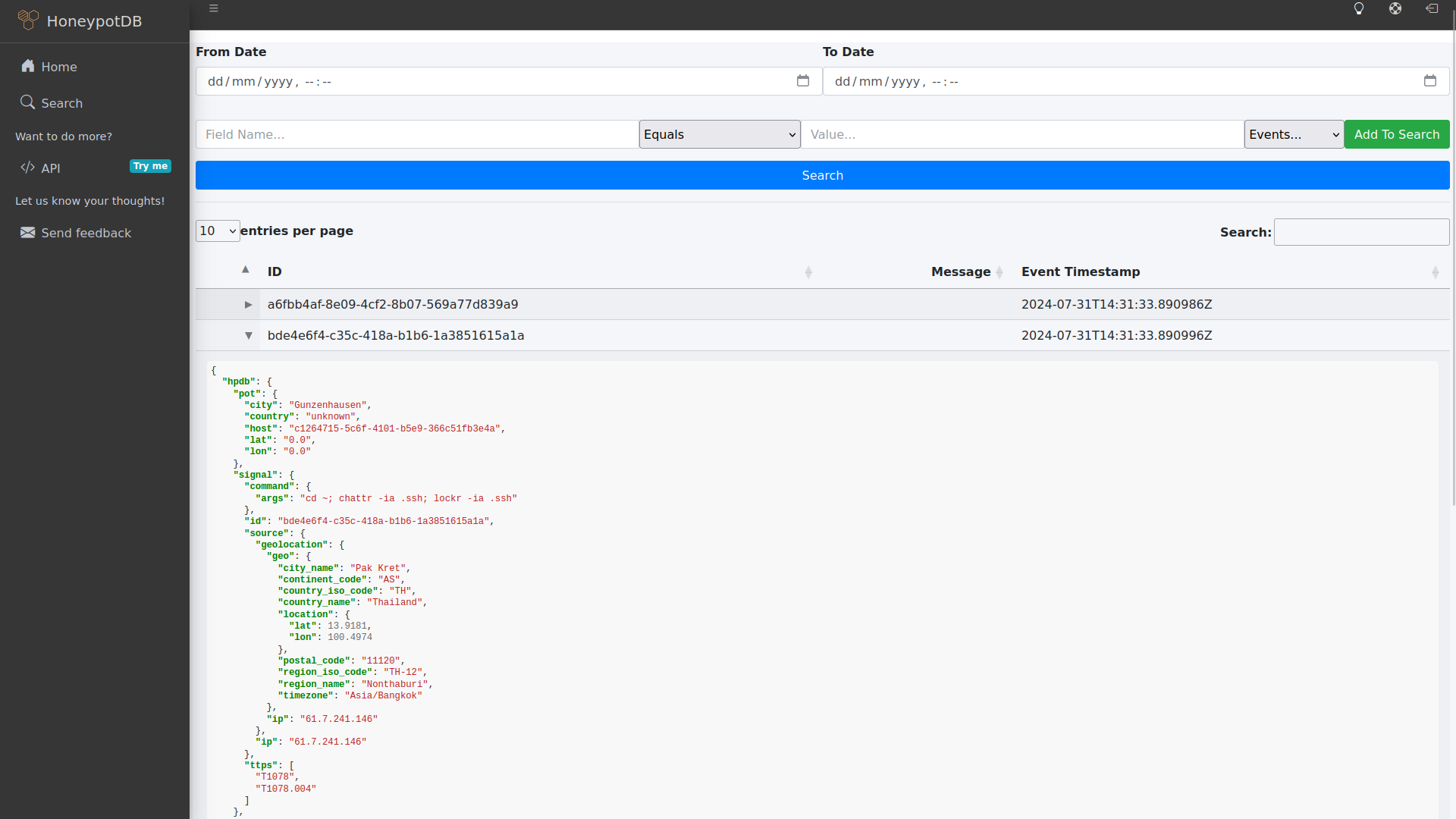Viewport: 1456px width, 819px height.
Task: Expand the row starting with a6fbb4af
Action: click(248, 304)
